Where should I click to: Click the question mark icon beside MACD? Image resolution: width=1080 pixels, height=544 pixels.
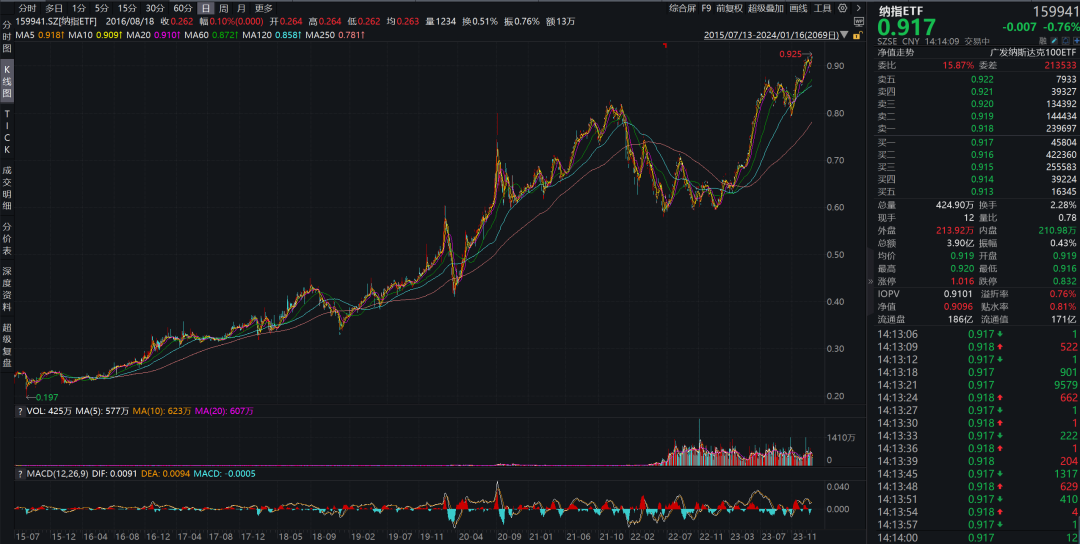tap(19, 474)
